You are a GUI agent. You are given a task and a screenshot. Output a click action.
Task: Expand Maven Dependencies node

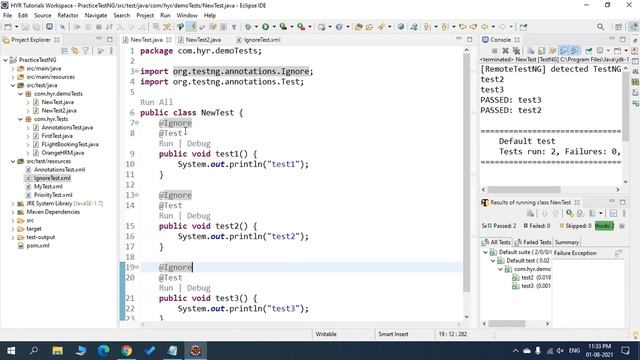(13, 212)
